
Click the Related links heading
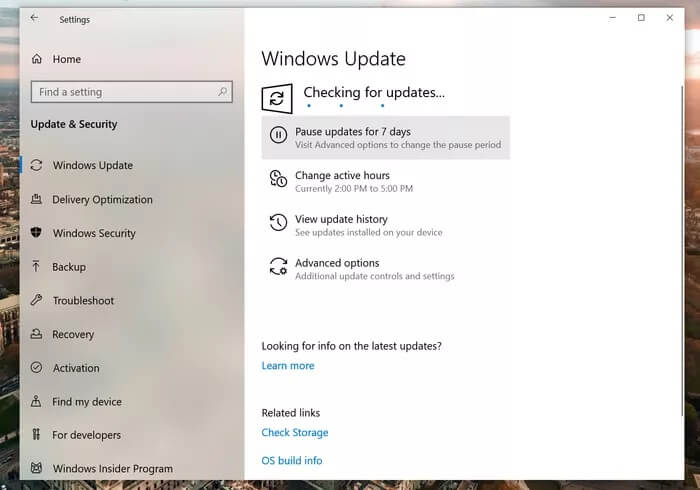[291, 413]
